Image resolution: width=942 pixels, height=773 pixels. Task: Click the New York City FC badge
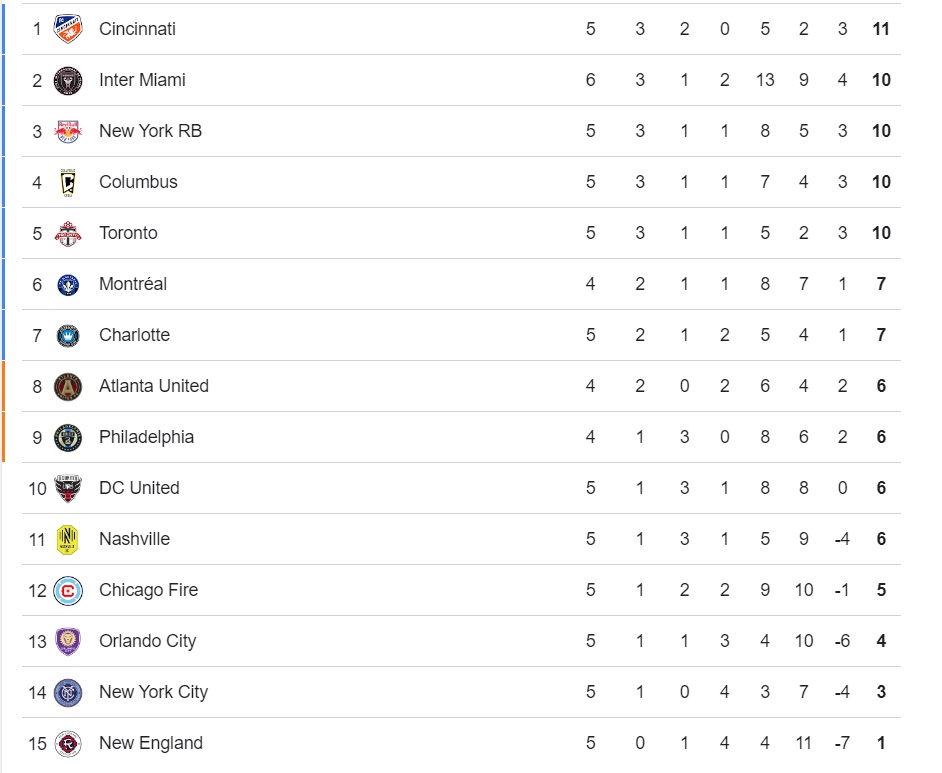coord(68,693)
